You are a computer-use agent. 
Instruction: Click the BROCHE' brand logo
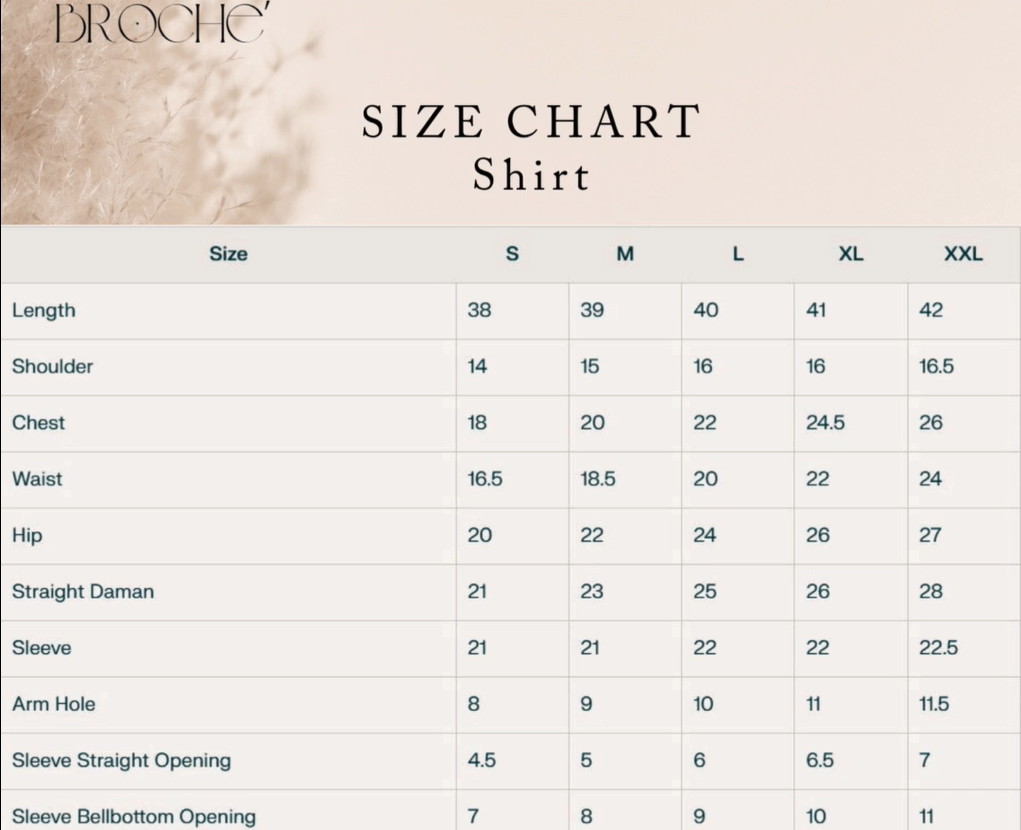click(x=160, y=22)
